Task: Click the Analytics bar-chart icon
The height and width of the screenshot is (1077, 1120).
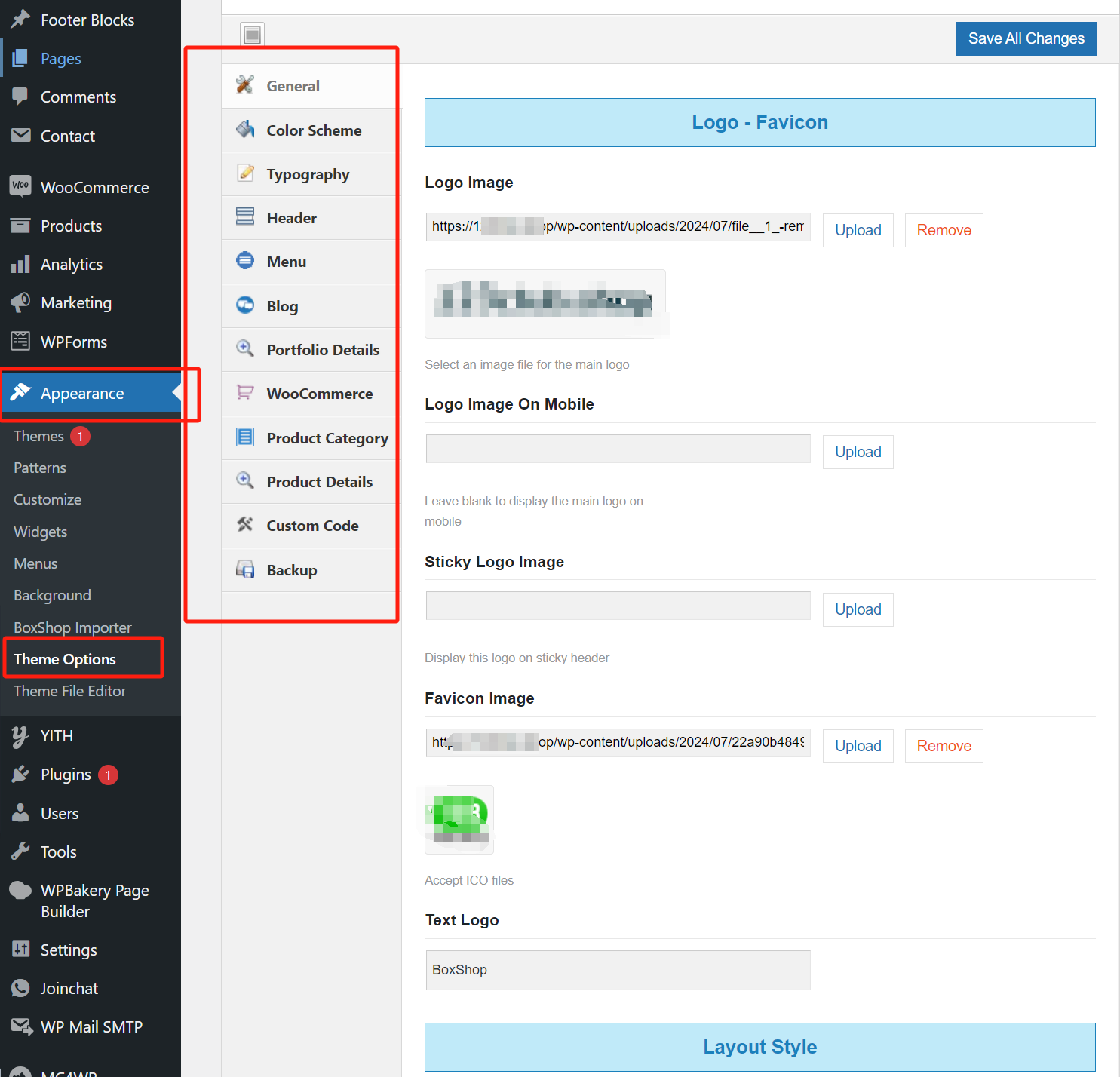Action: (x=20, y=264)
